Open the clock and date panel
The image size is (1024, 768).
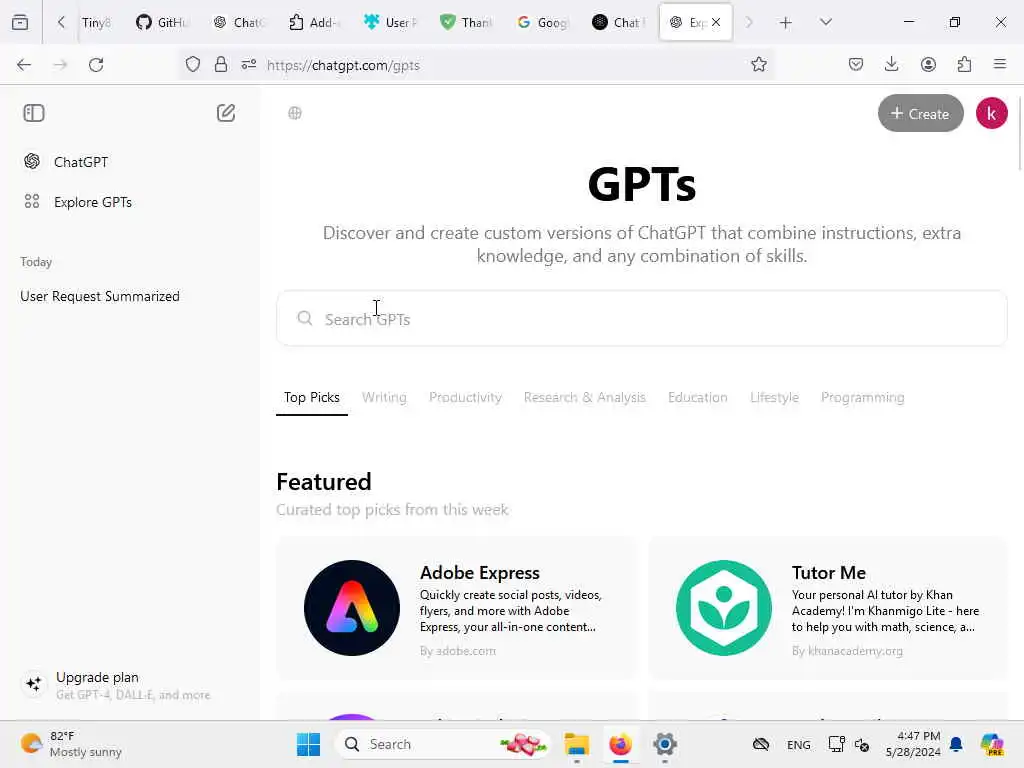tap(913, 744)
